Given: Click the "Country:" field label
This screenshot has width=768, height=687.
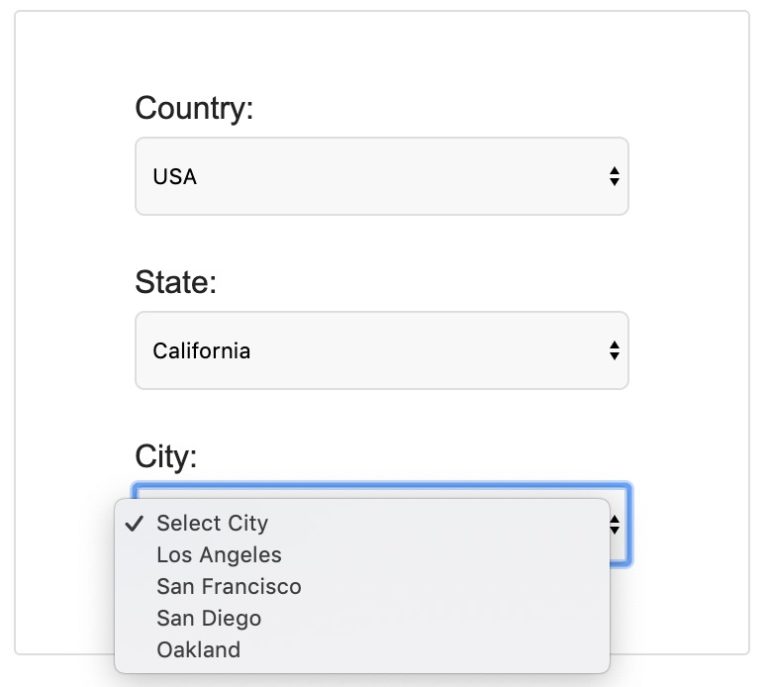Looking at the screenshot, I should pos(194,108).
